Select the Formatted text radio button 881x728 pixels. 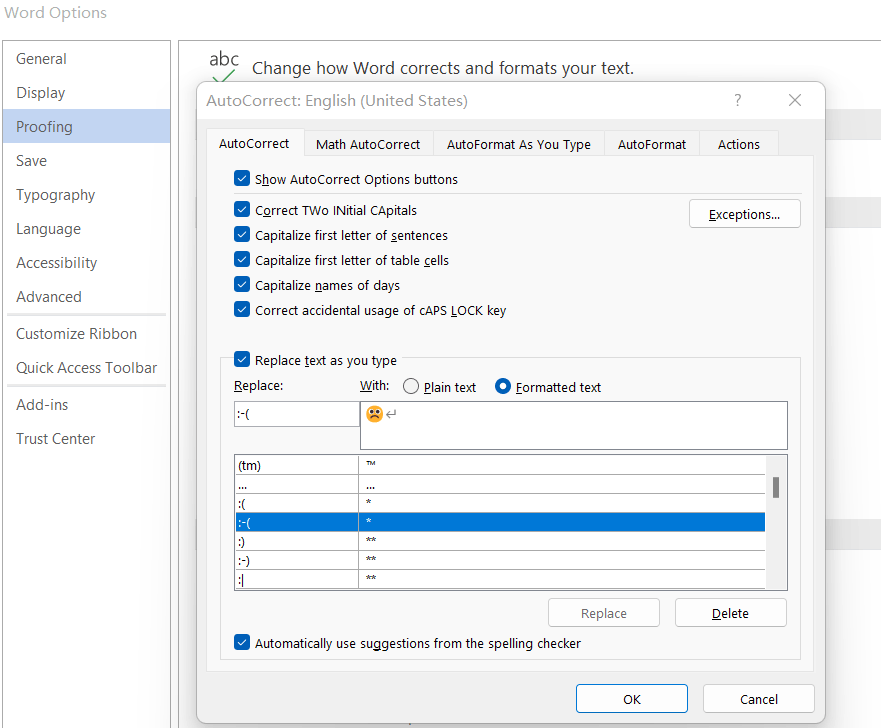tap(503, 386)
